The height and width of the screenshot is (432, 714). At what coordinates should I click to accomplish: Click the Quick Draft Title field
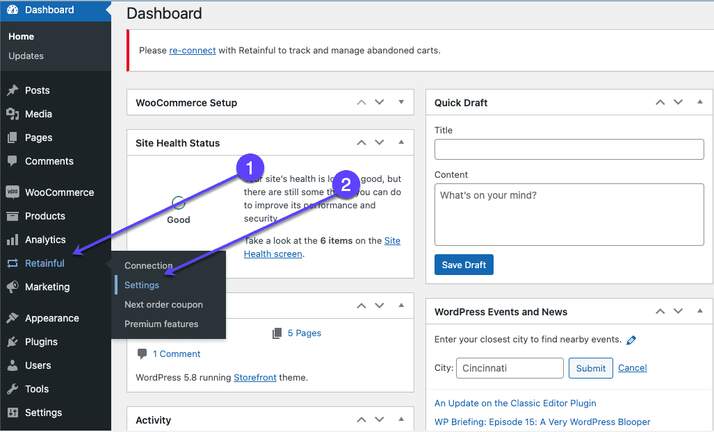[569, 149]
